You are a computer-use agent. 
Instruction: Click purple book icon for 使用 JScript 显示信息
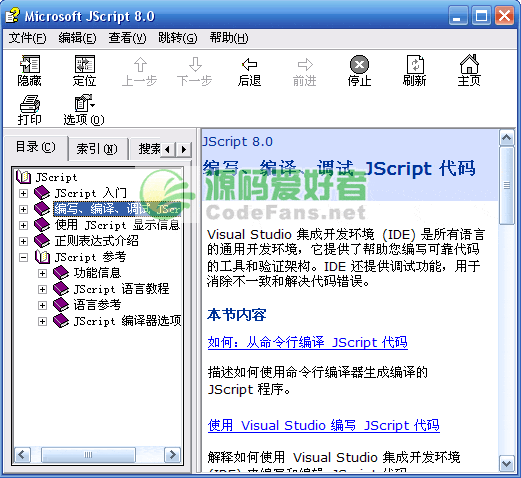coord(42,225)
